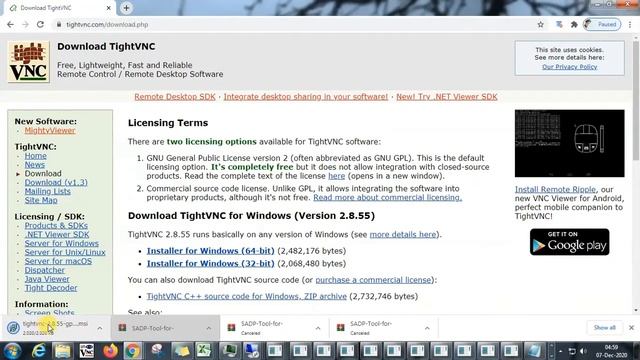The height and width of the screenshot is (360, 640).
Task: Bookmark this page using the star icon
Action: point(540,24)
